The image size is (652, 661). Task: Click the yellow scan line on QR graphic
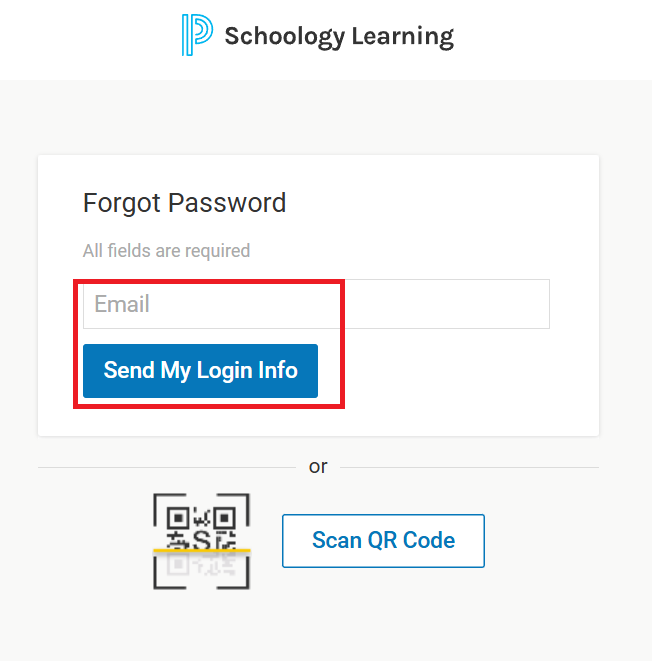click(x=202, y=551)
